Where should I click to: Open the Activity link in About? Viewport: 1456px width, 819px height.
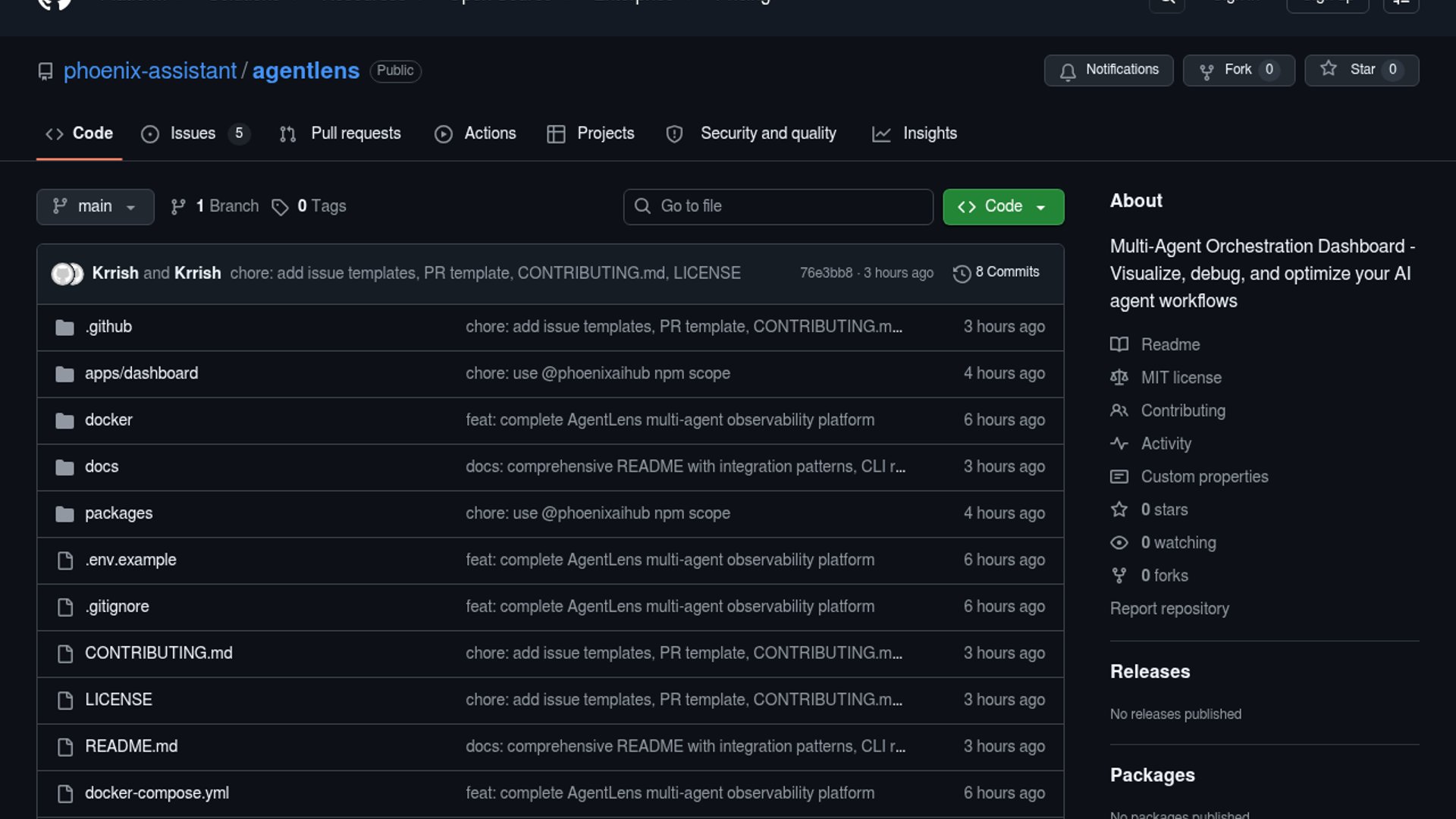(1166, 444)
